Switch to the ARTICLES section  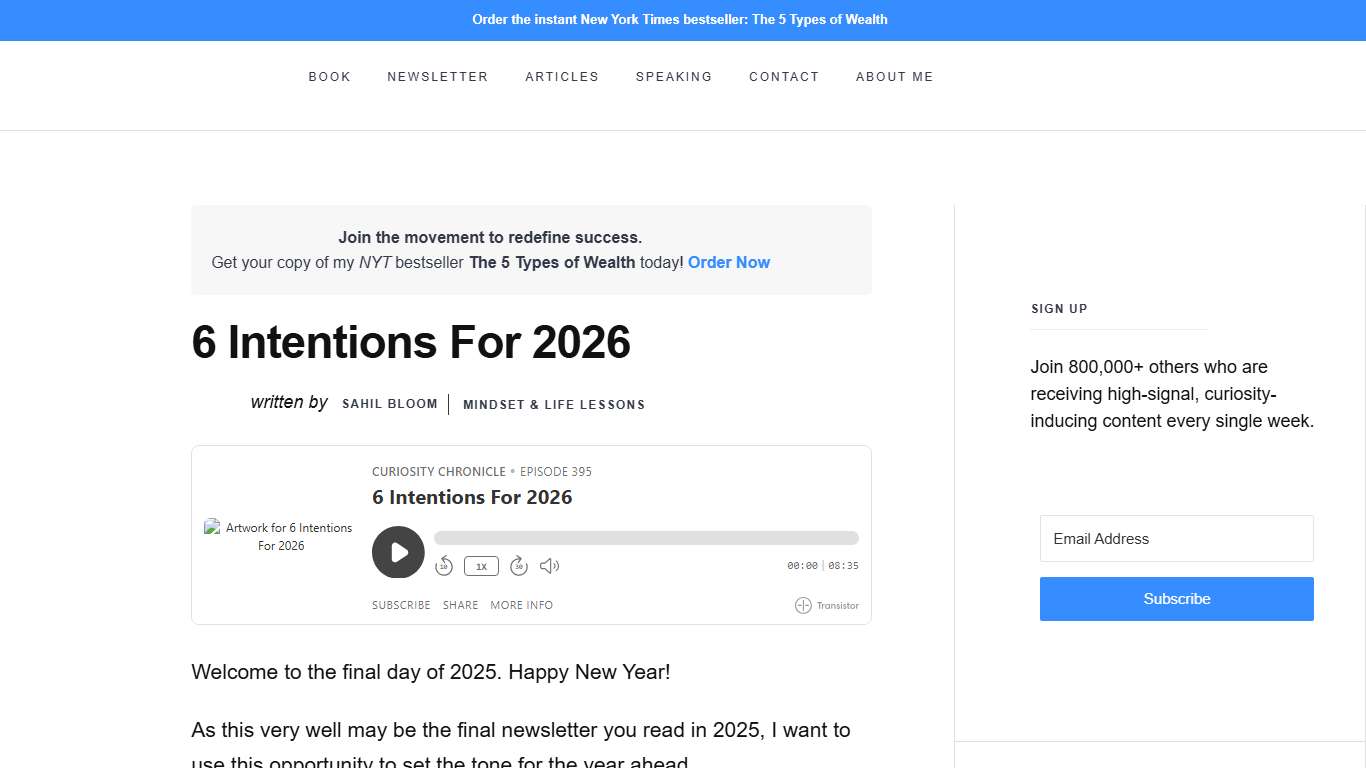[x=562, y=77]
